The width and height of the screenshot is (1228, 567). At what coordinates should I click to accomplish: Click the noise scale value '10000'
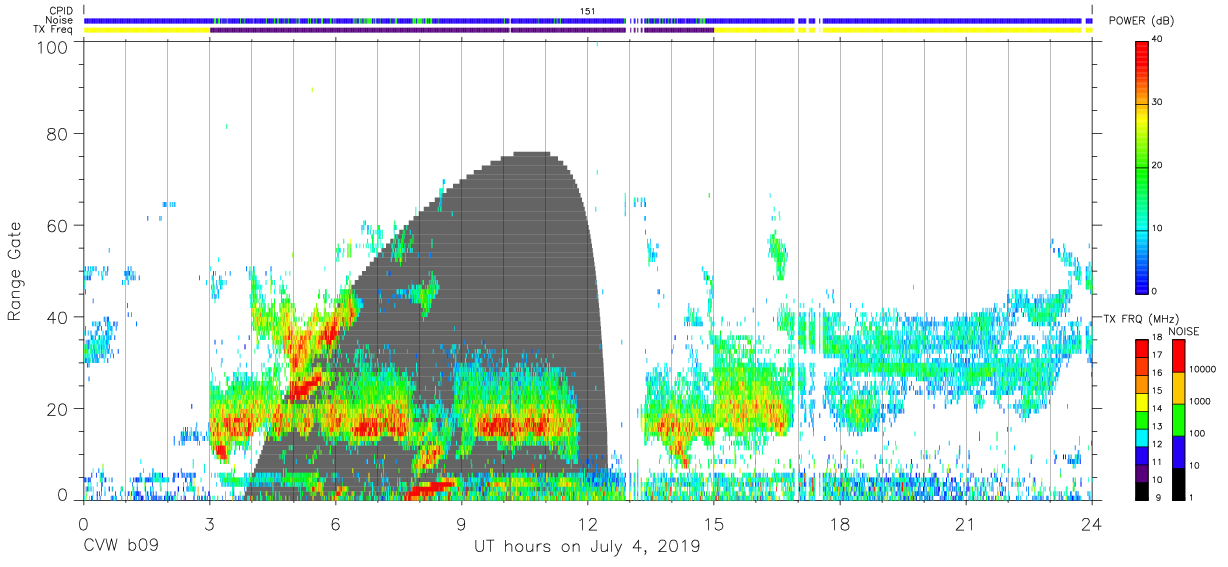[x=1203, y=369]
